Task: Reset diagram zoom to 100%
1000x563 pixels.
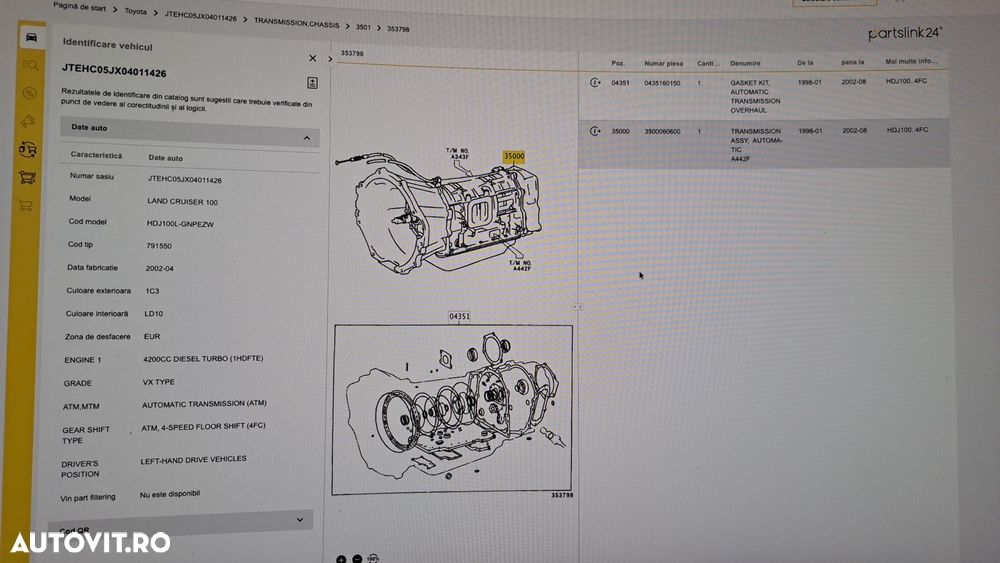Action: coord(374,559)
